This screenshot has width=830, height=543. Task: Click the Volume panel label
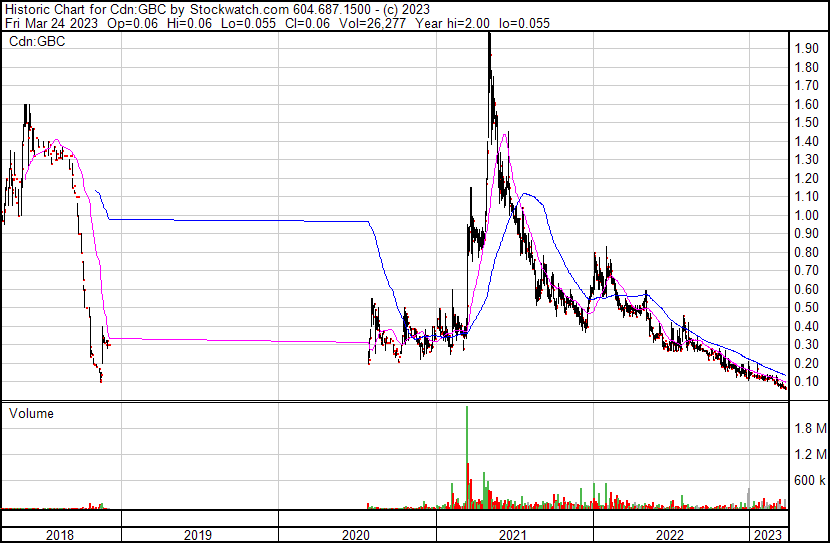tap(31, 413)
